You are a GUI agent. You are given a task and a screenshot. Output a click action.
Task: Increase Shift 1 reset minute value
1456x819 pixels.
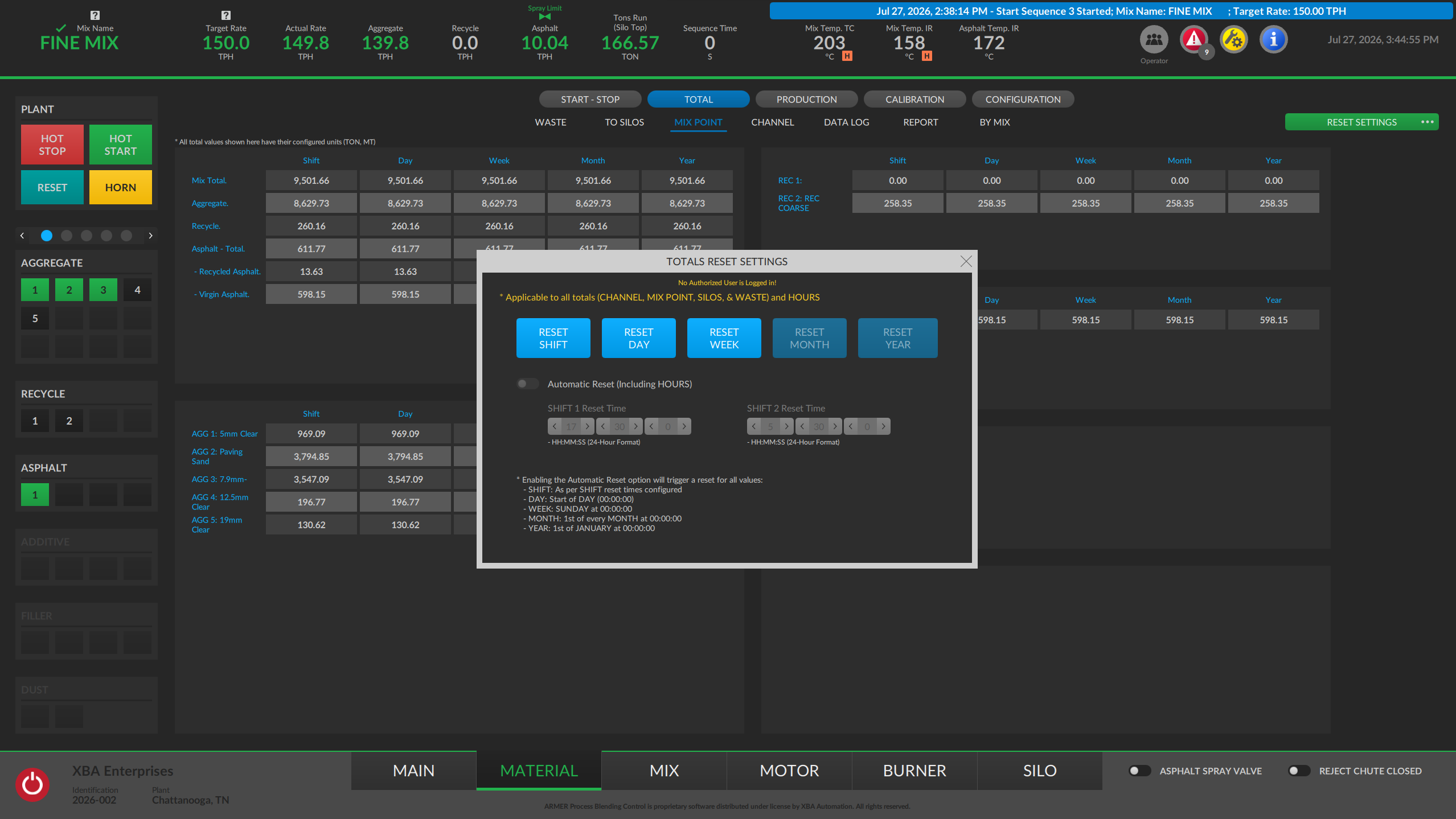coord(635,426)
